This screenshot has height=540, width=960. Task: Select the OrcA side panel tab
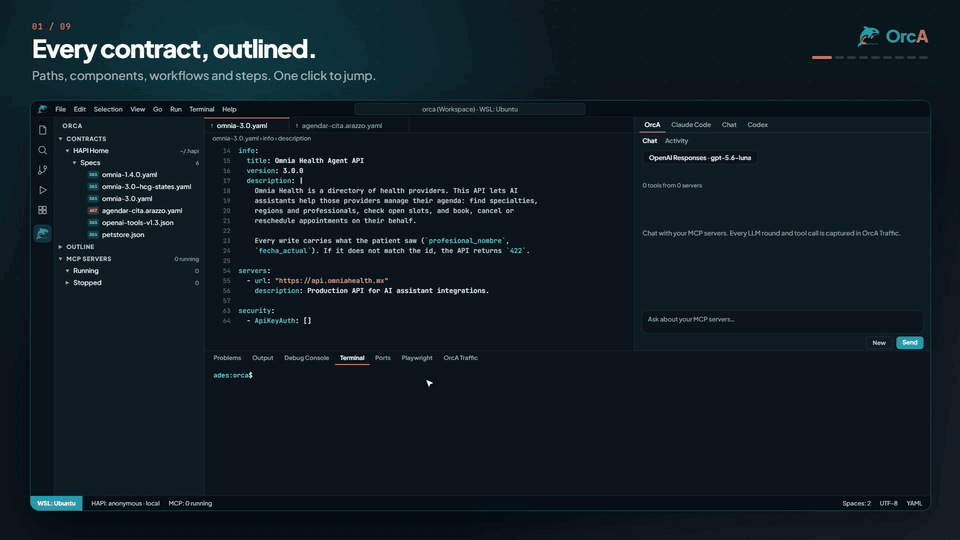[652, 125]
